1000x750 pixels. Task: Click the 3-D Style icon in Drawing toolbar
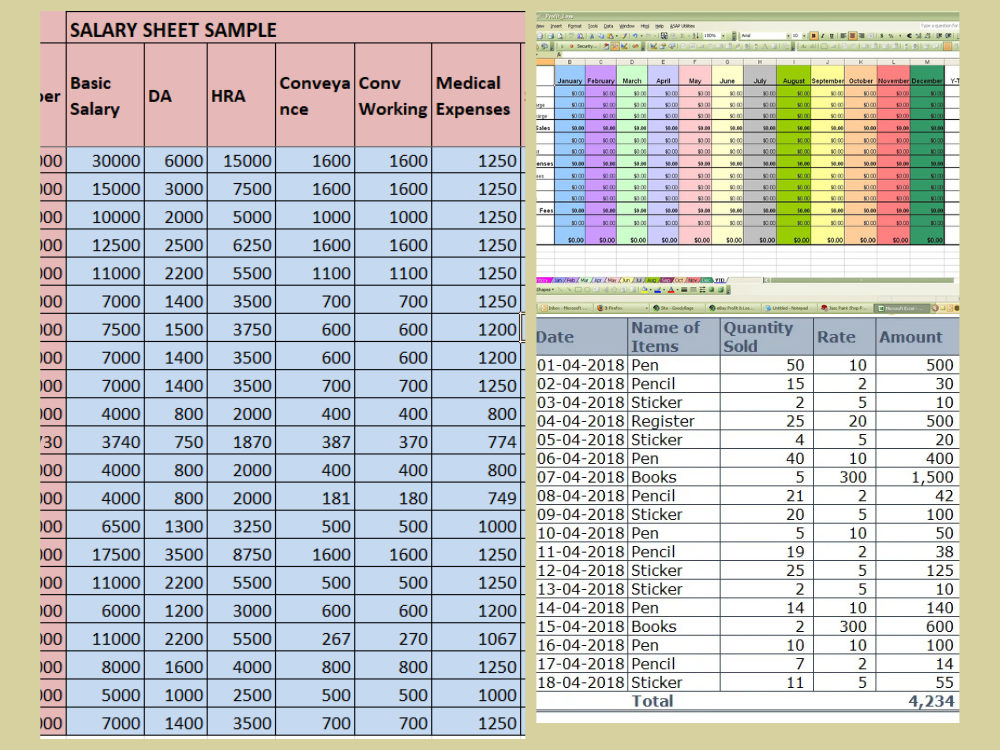coord(721,290)
